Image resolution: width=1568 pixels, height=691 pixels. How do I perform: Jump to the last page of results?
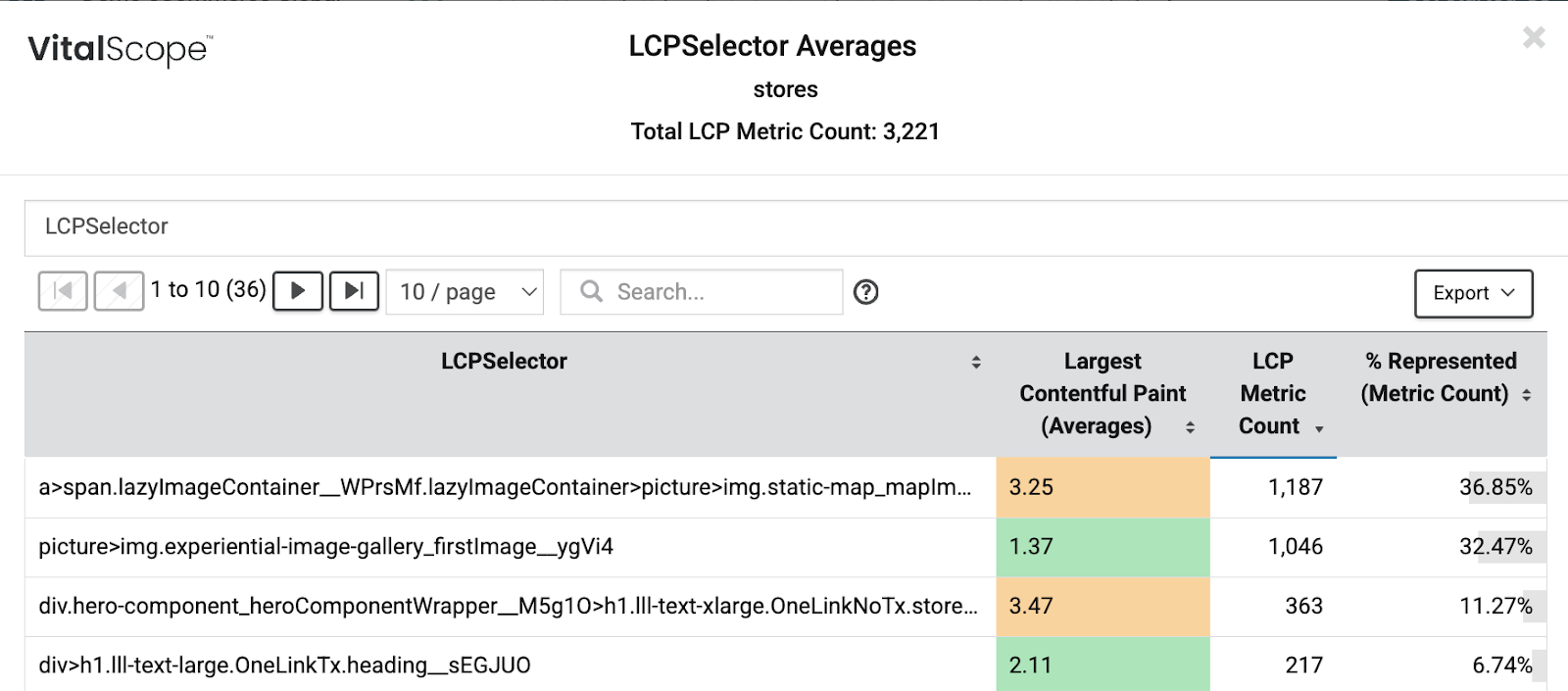coord(354,291)
